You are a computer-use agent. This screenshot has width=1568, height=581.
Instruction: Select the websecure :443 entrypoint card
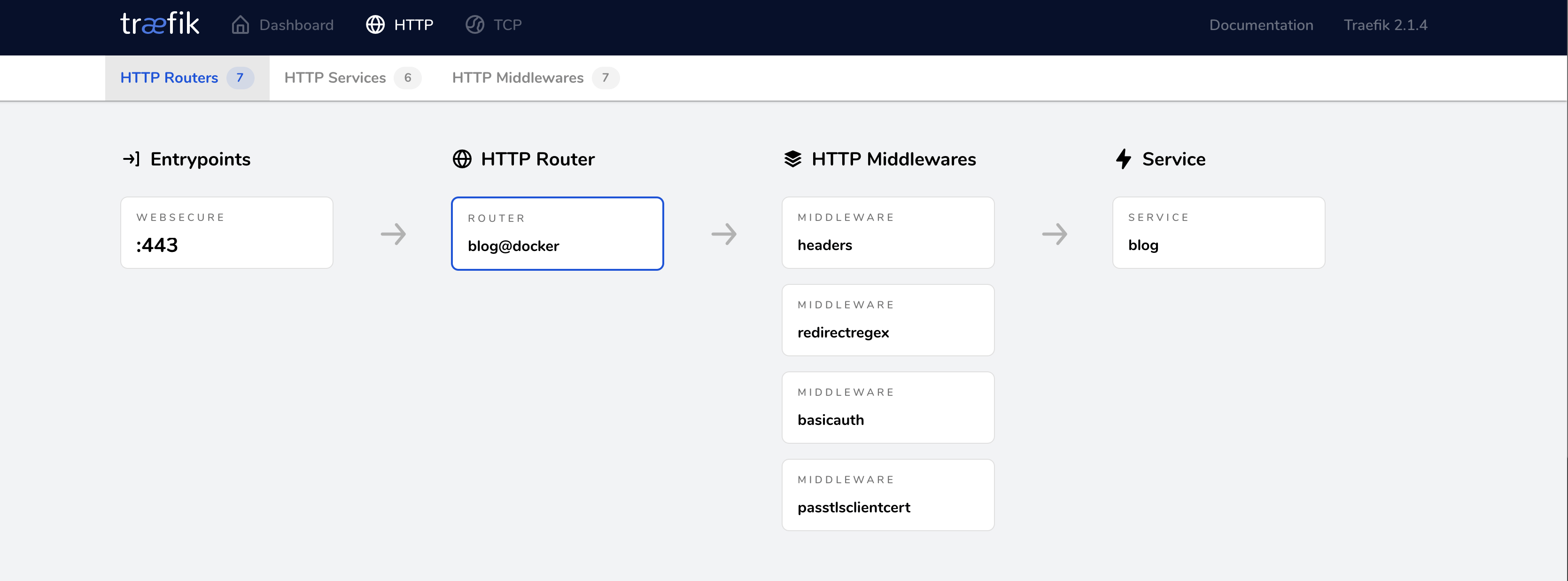point(226,233)
